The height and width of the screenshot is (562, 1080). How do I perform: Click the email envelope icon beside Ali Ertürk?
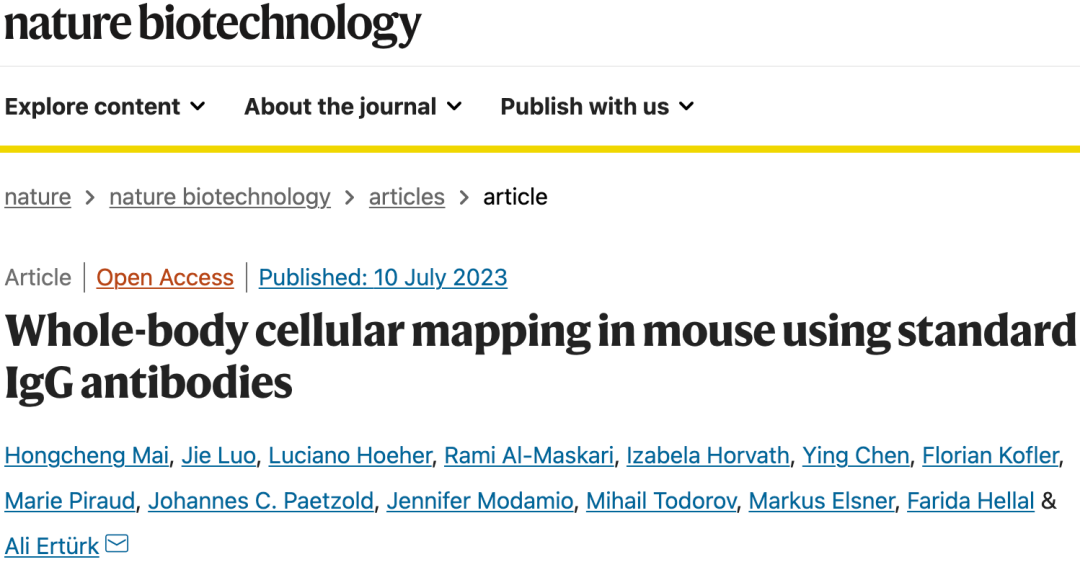click(117, 544)
